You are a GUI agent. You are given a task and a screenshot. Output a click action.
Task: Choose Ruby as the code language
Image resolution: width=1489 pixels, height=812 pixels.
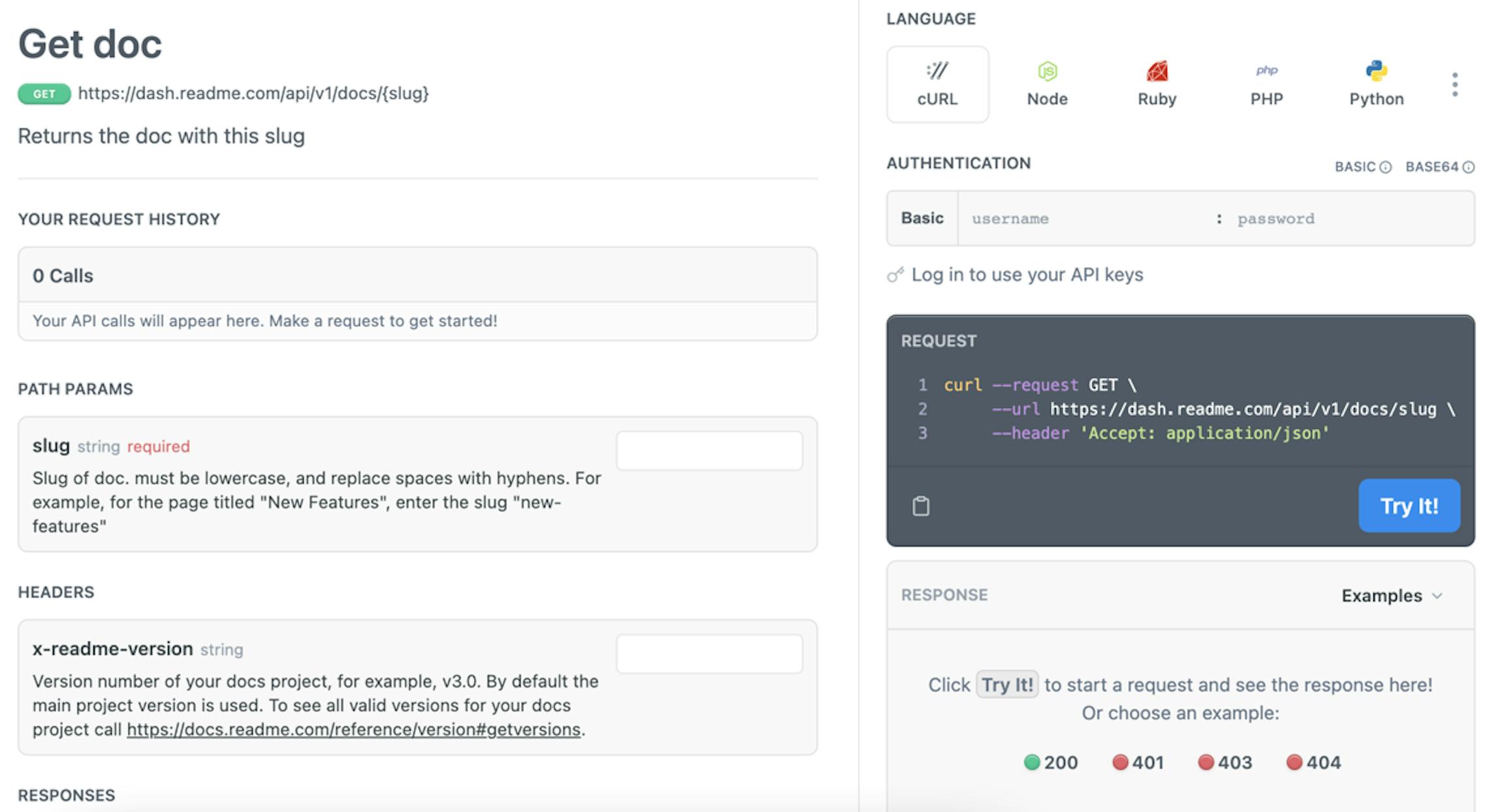1157,84
